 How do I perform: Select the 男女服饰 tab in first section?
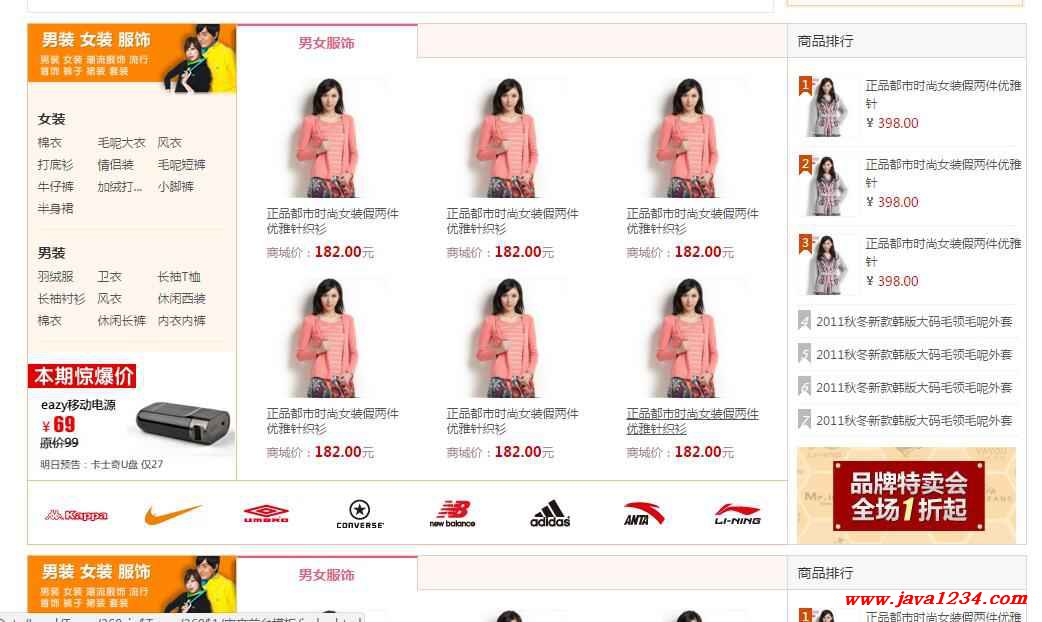tap(326, 43)
